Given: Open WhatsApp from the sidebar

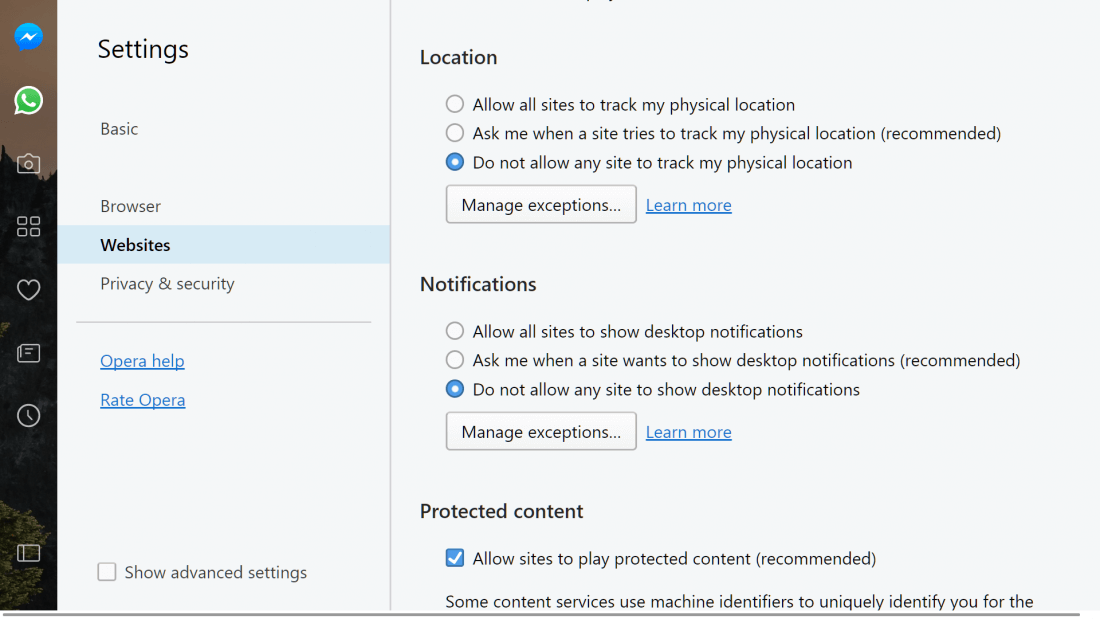Looking at the screenshot, I should point(28,100).
